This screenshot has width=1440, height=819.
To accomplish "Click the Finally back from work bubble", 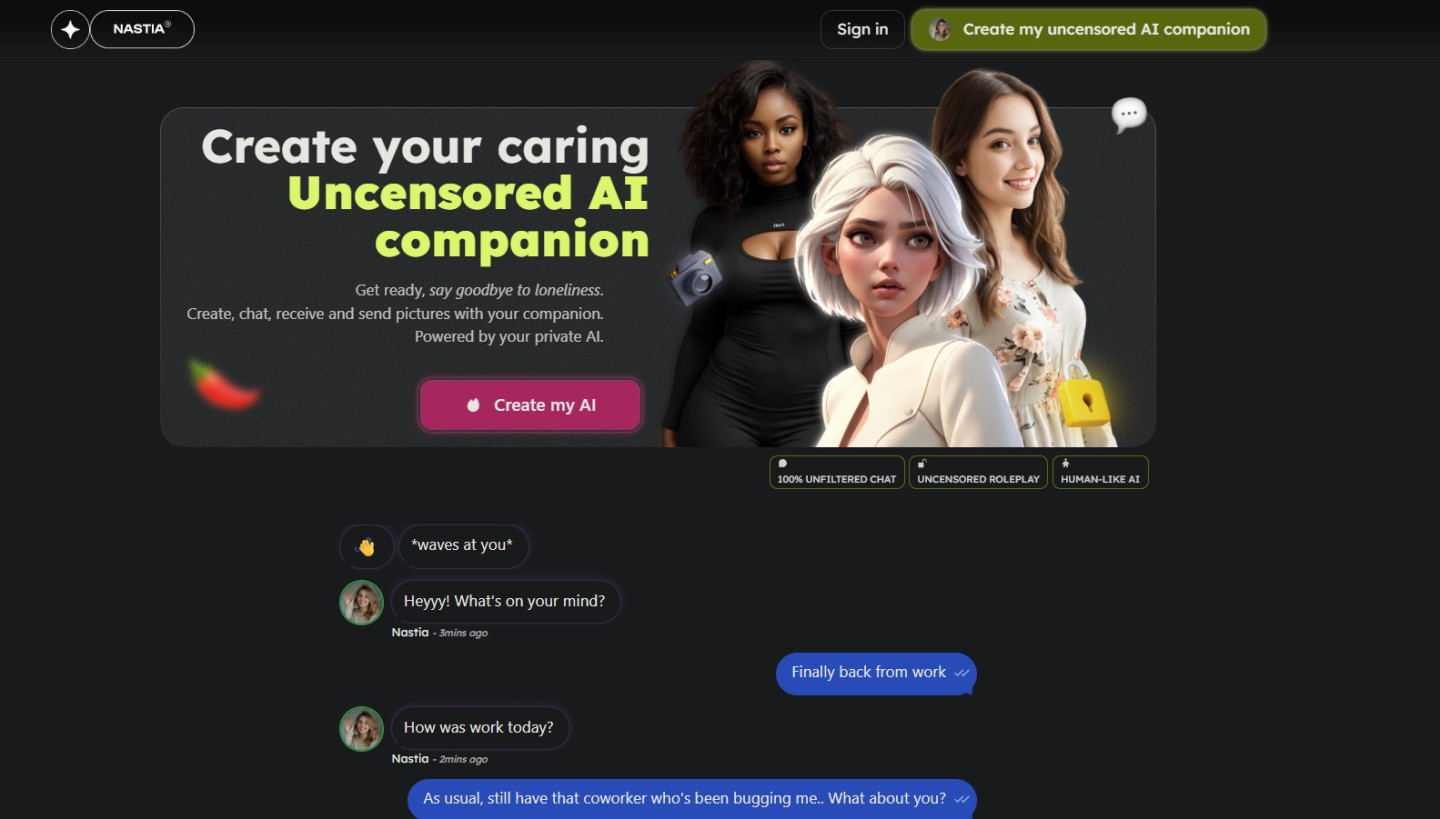I will point(876,673).
